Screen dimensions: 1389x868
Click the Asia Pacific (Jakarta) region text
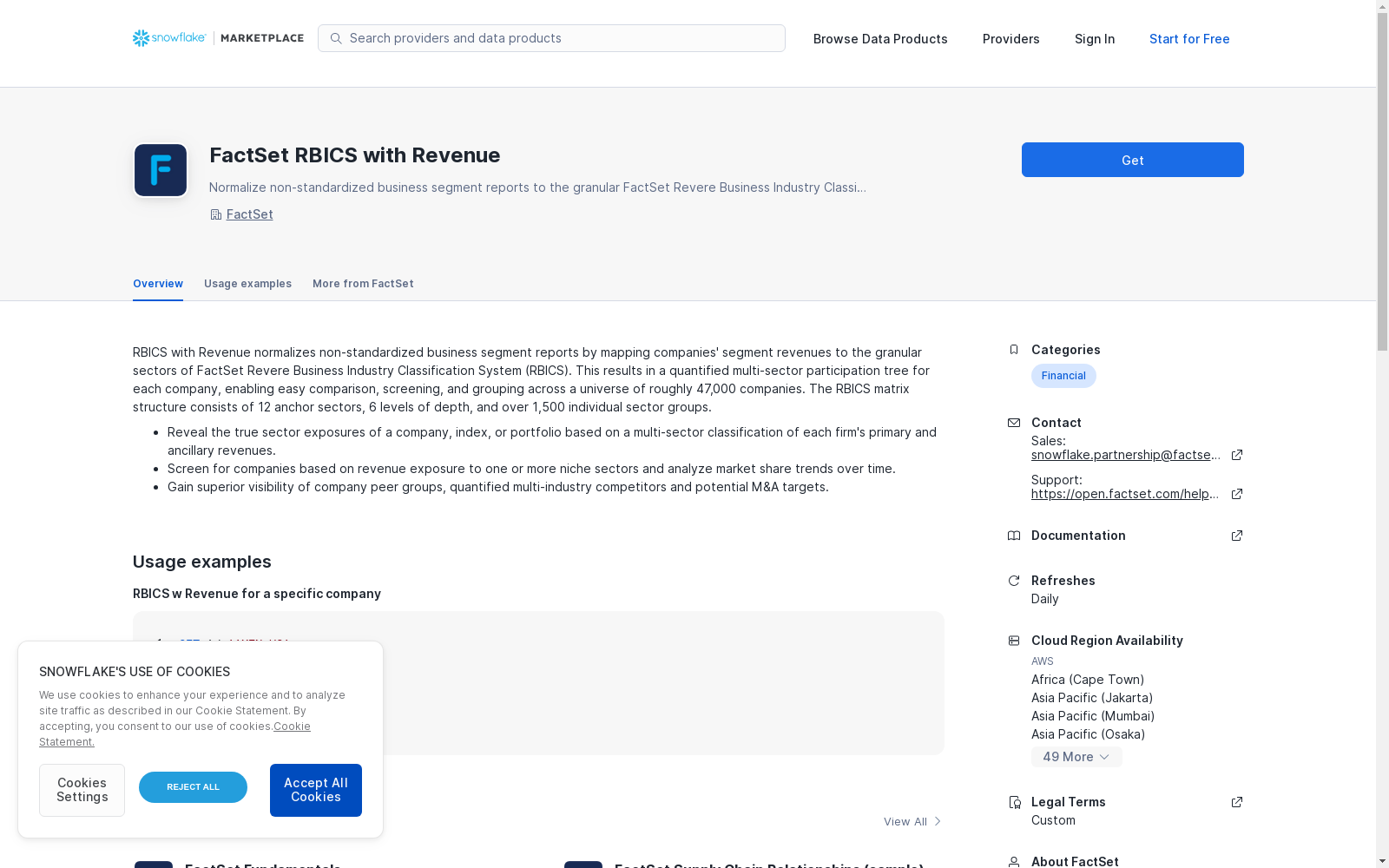coord(1092,698)
